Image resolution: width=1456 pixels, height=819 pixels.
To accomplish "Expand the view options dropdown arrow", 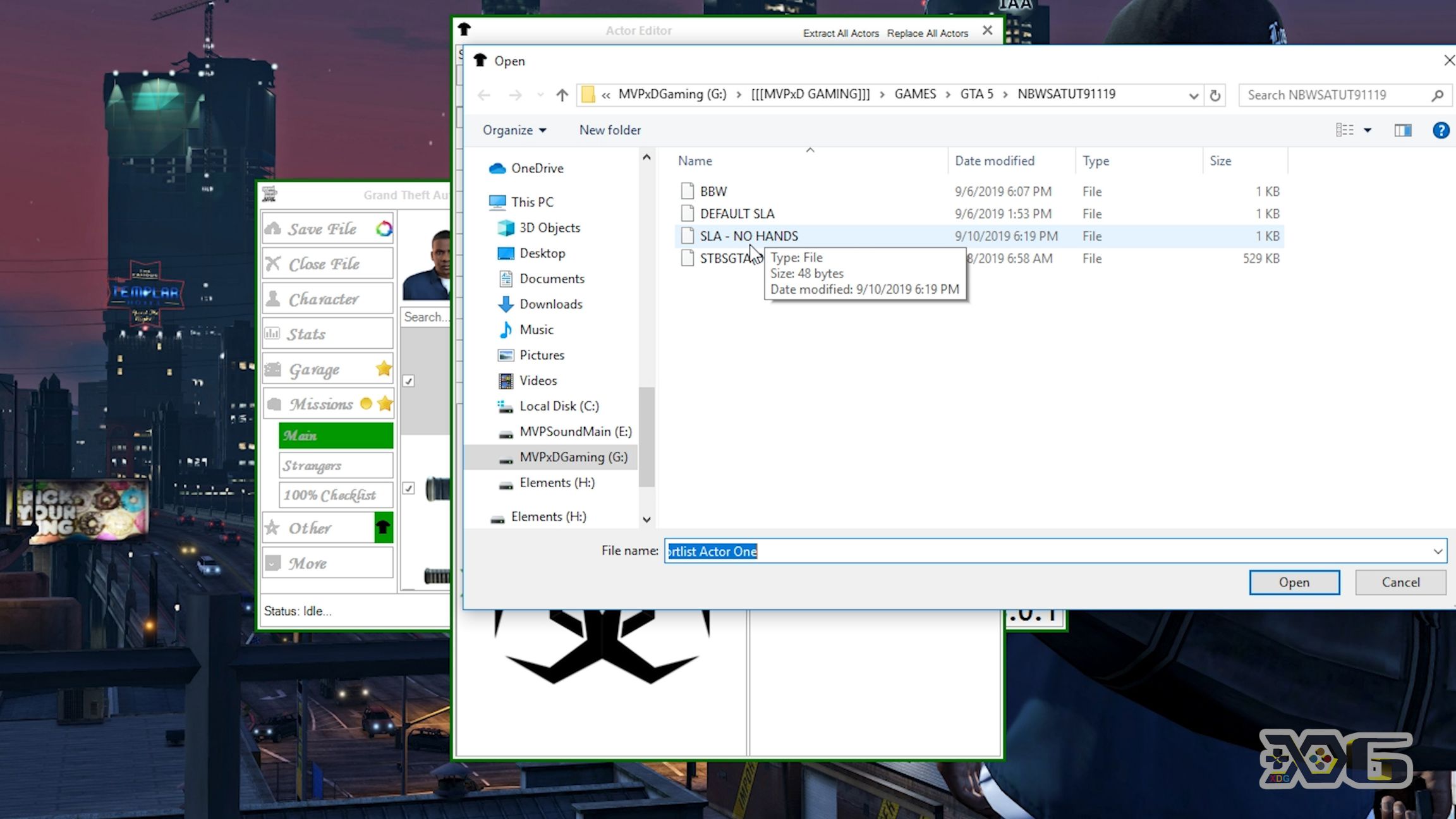I will pos(1367,130).
